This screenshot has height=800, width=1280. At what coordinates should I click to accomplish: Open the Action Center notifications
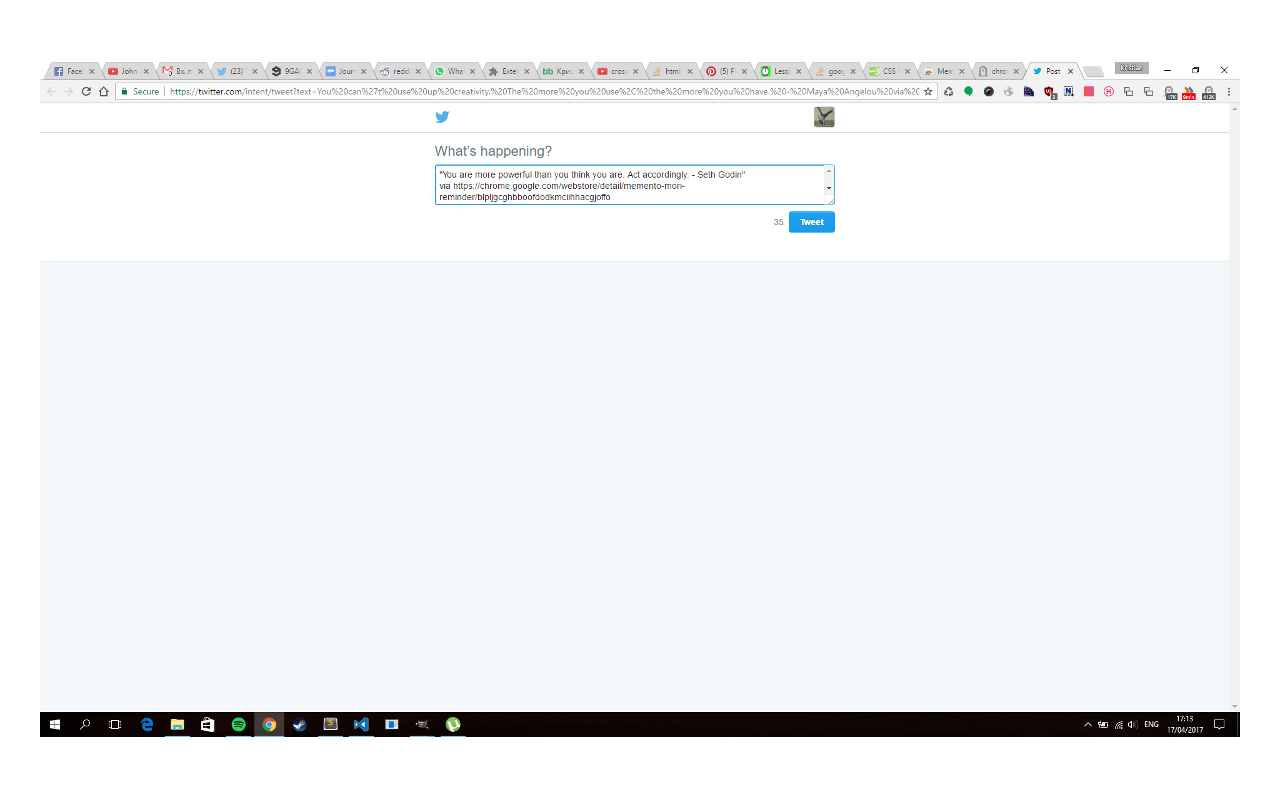click(x=1219, y=724)
